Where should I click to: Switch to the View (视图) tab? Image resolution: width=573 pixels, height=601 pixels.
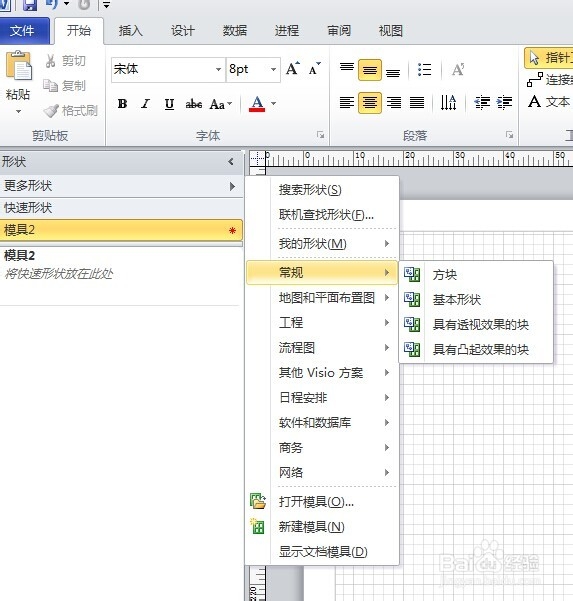(x=391, y=31)
